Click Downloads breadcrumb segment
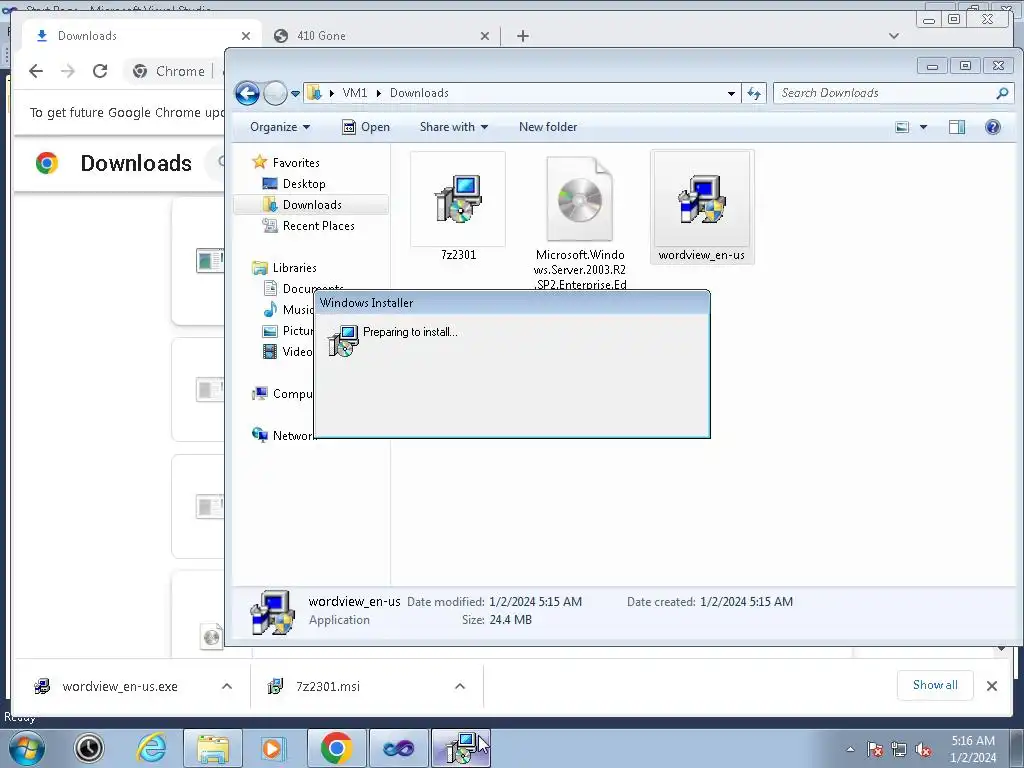Image resolution: width=1024 pixels, height=768 pixels. point(419,93)
